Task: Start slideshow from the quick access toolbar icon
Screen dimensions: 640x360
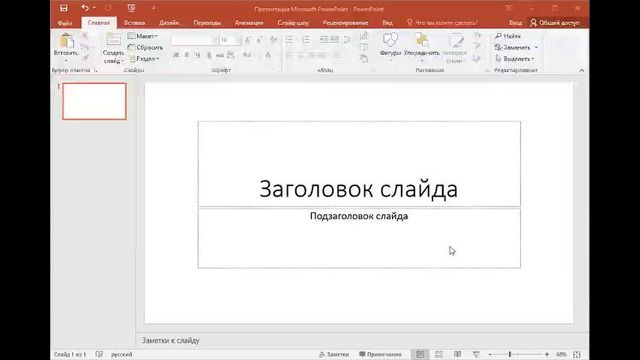Action: point(131,8)
